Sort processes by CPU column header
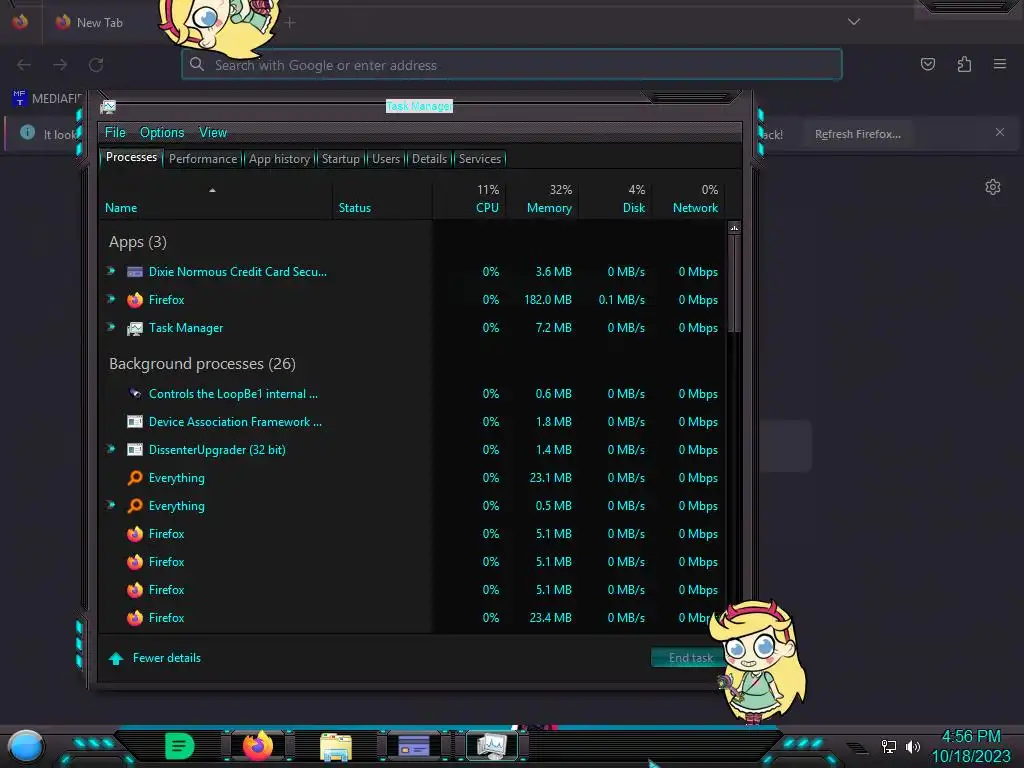Image resolution: width=1024 pixels, height=768 pixels. click(x=469, y=200)
